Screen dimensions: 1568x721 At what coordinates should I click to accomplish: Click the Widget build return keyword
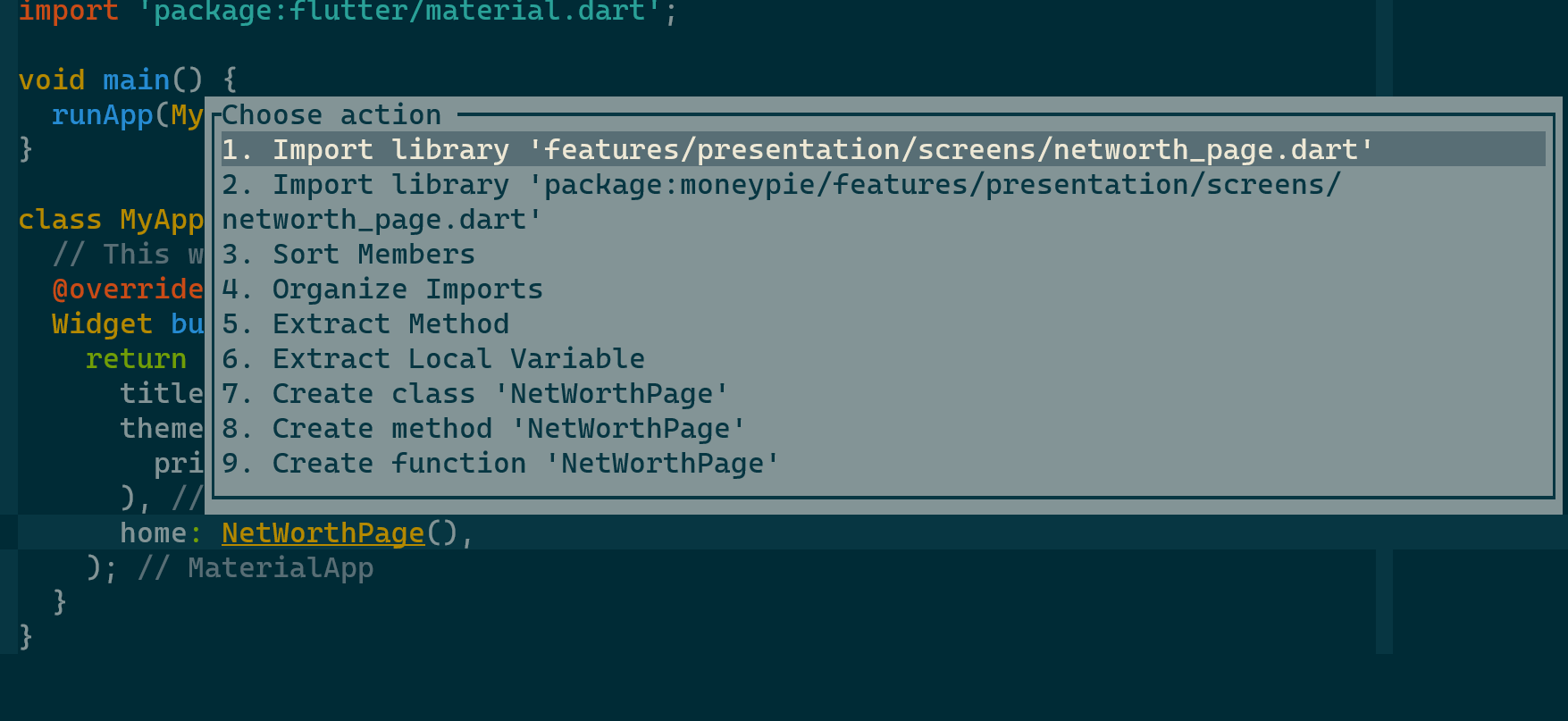click(136, 358)
